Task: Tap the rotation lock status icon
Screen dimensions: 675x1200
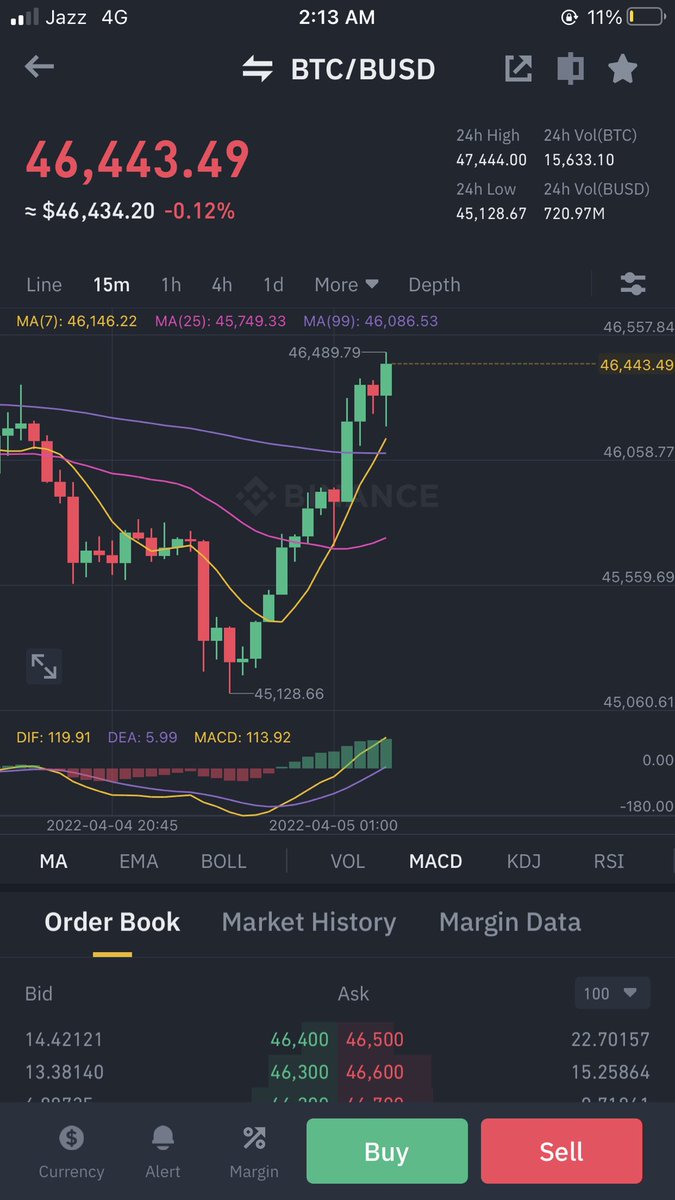Action: pyautogui.click(x=569, y=17)
